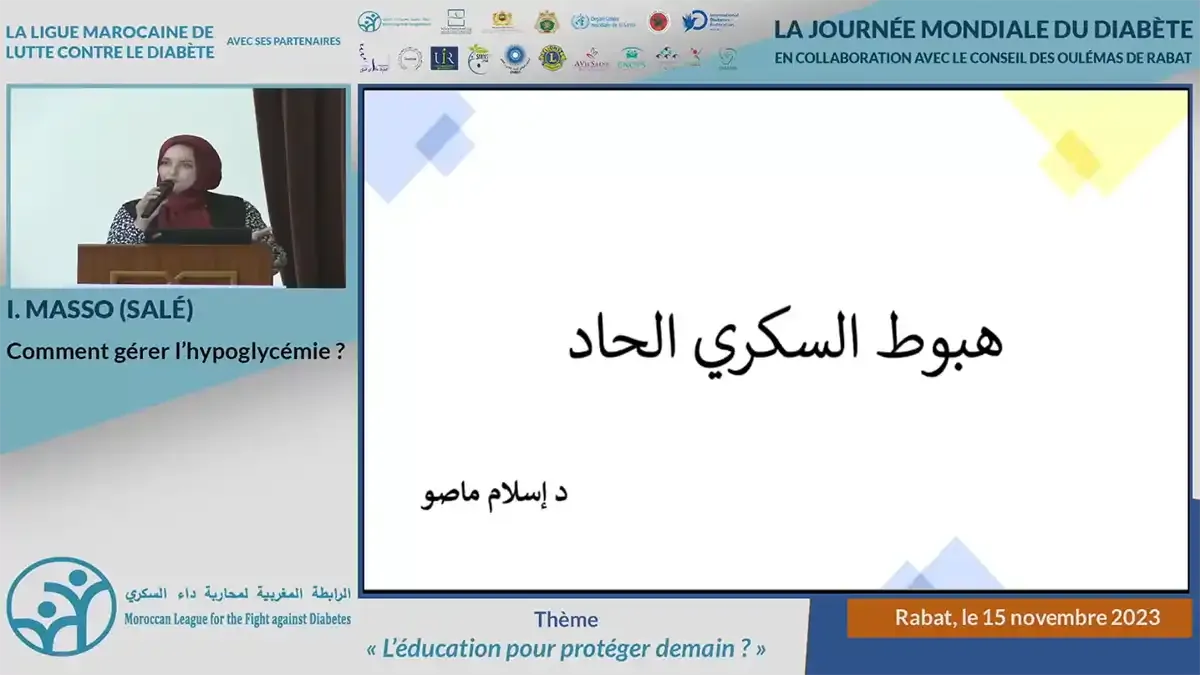Click 'Moroccan League for the Fight against Diabetes'
The image size is (1200, 675).
237,619
